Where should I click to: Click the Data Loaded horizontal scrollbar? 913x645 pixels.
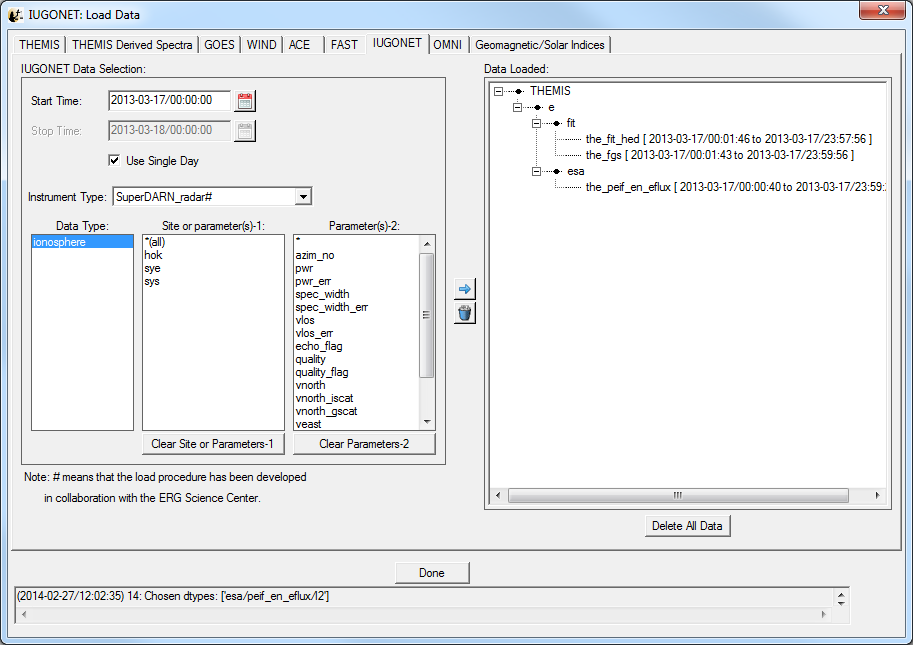677,495
